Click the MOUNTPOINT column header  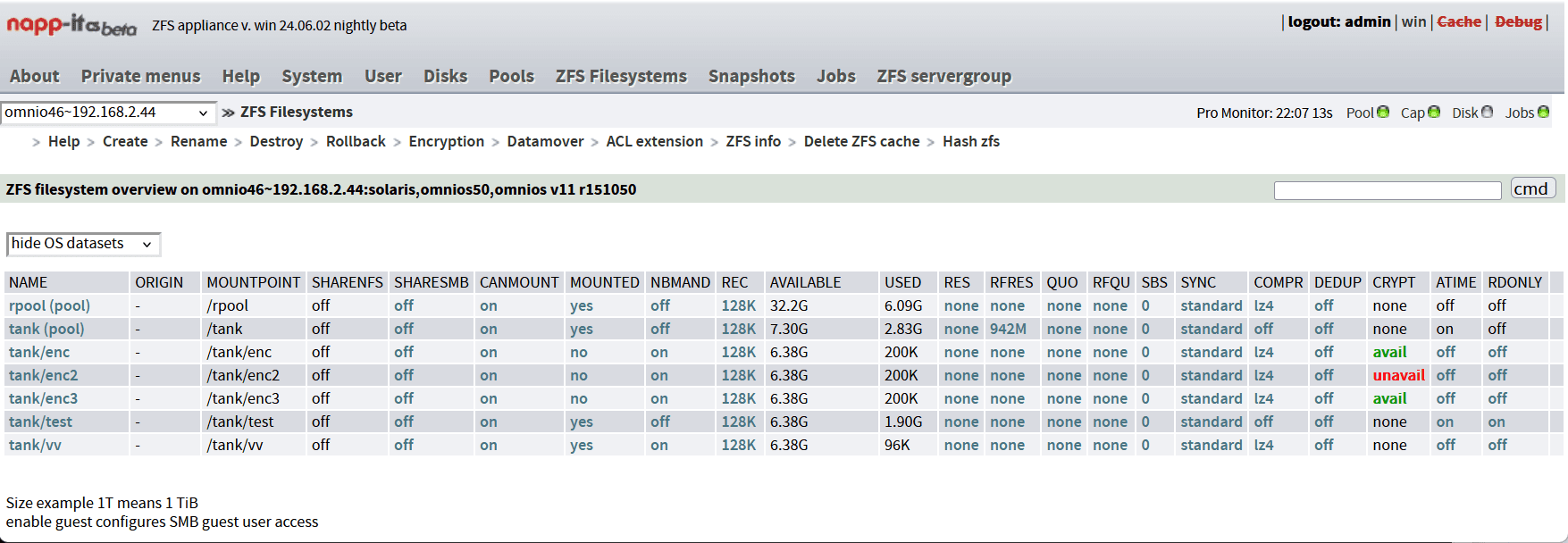pos(253,282)
